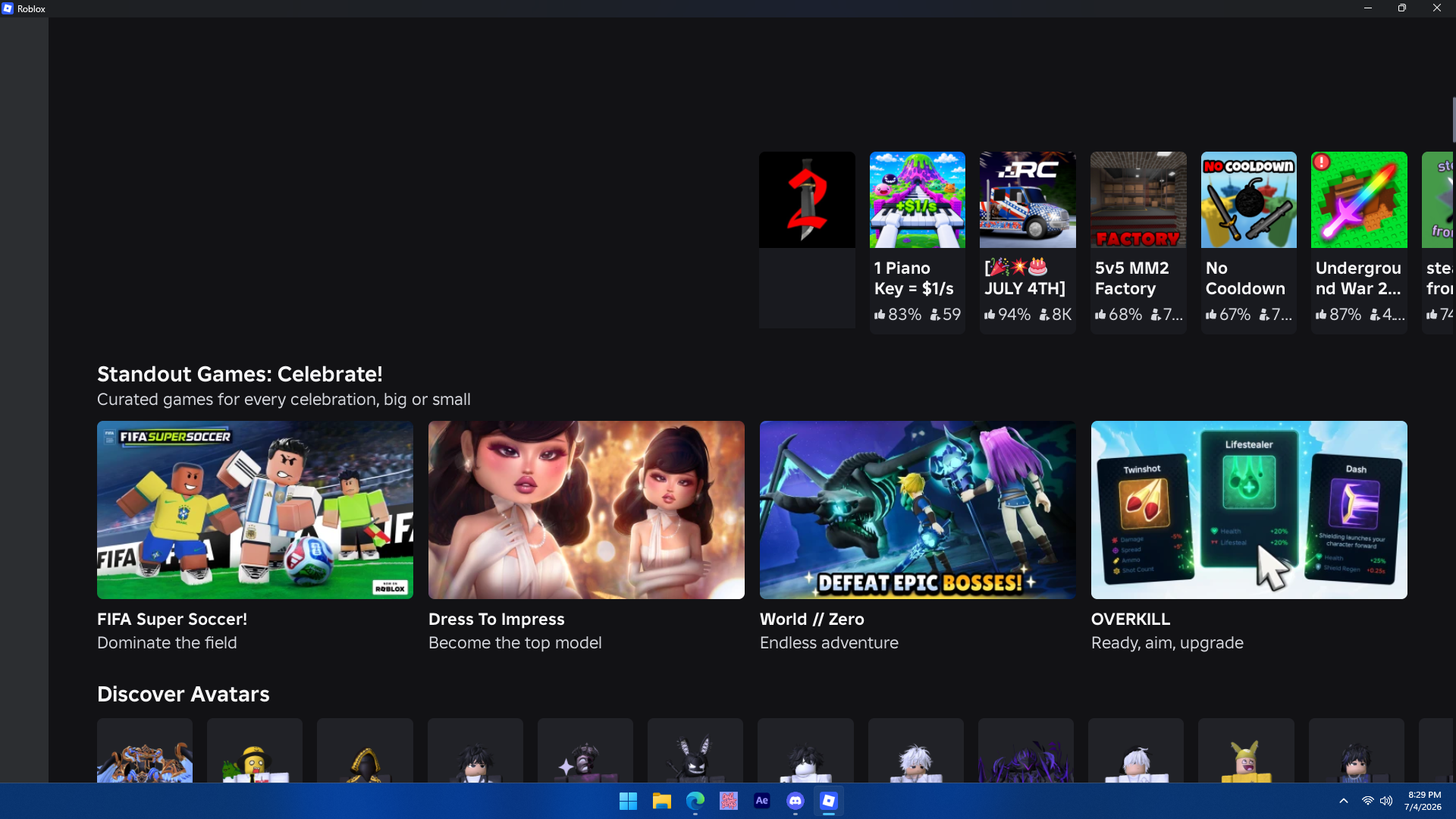The image size is (1456, 819).
Task: Open the pink graffiti app on taskbar
Action: (x=729, y=801)
